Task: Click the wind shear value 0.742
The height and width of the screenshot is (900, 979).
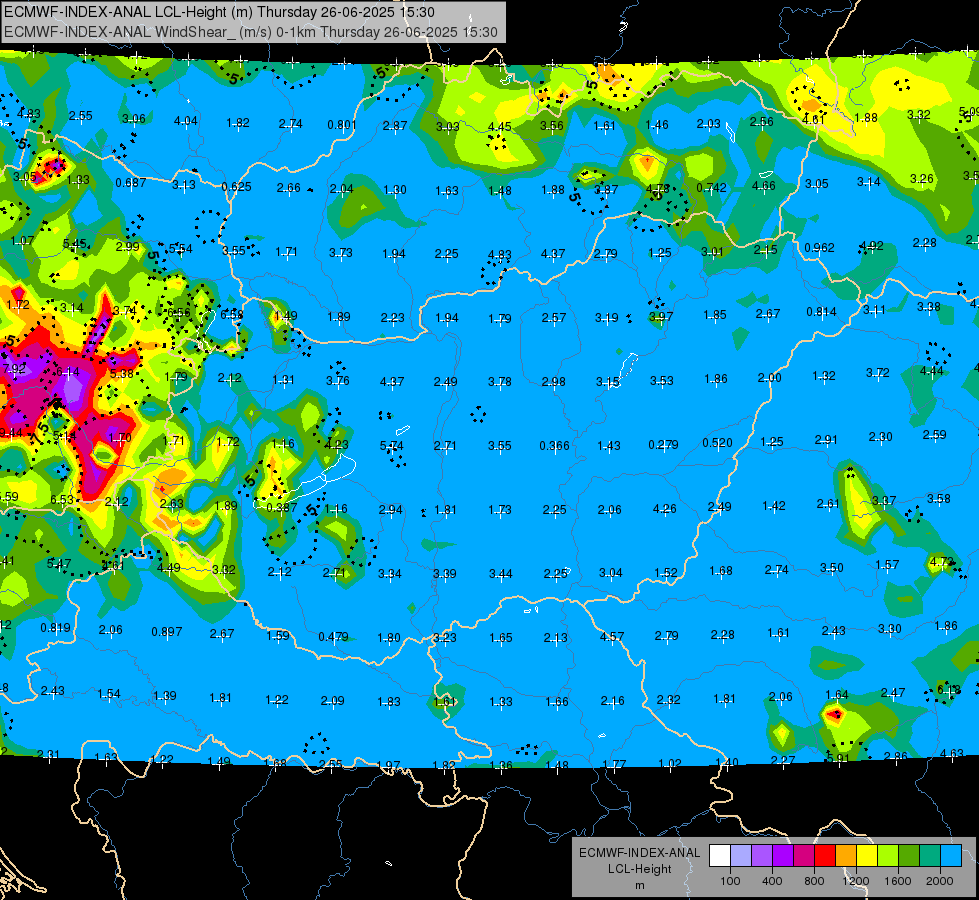Action: click(712, 187)
